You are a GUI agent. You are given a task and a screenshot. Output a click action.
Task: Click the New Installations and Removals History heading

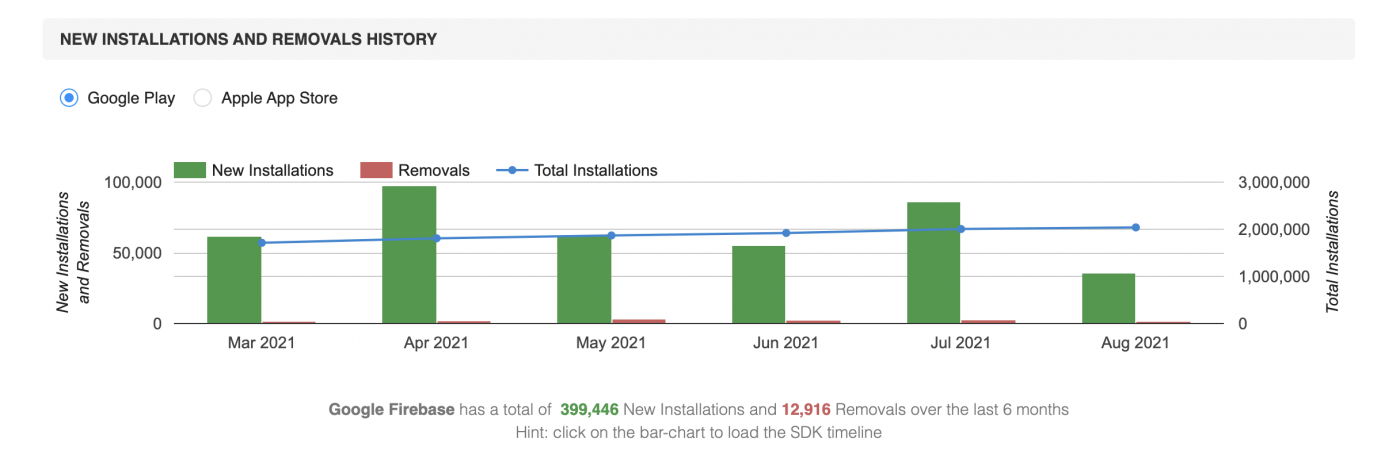click(x=248, y=39)
